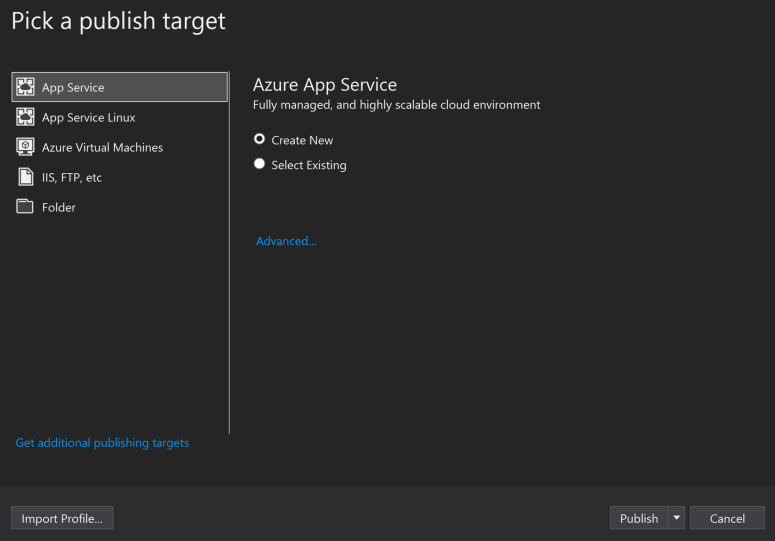Choose the Select Existing radio button
Viewport: 775px width, 541px height.
click(259, 164)
